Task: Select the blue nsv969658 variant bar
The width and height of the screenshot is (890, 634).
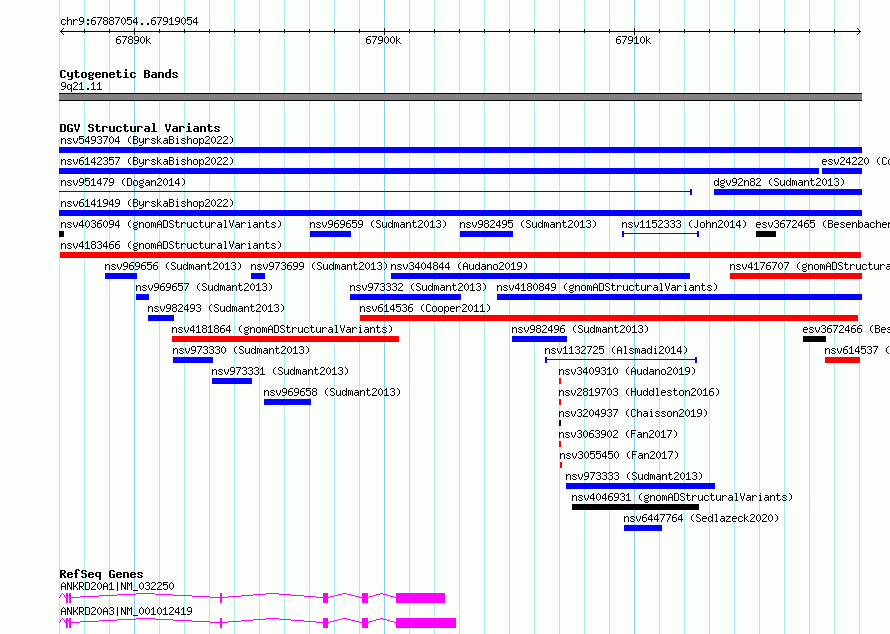Action: click(x=287, y=402)
